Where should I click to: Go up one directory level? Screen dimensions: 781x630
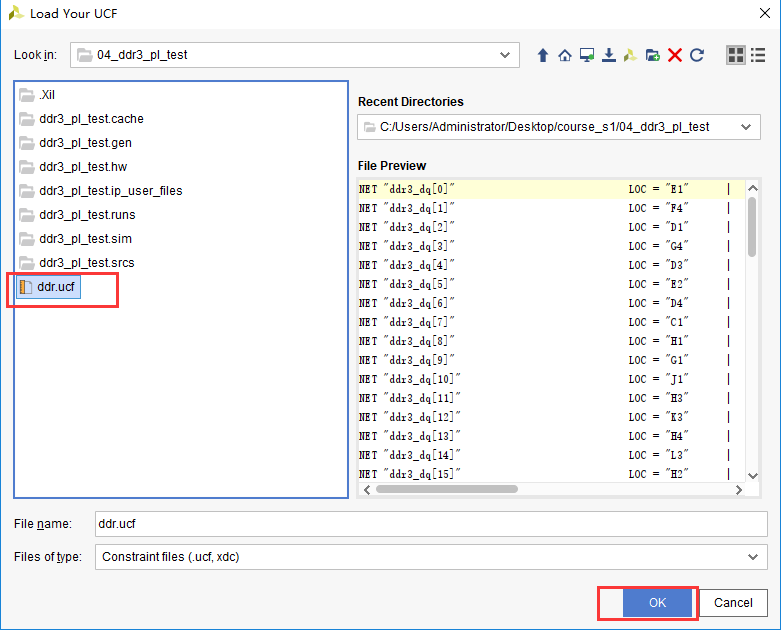click(x=543, y=55)
